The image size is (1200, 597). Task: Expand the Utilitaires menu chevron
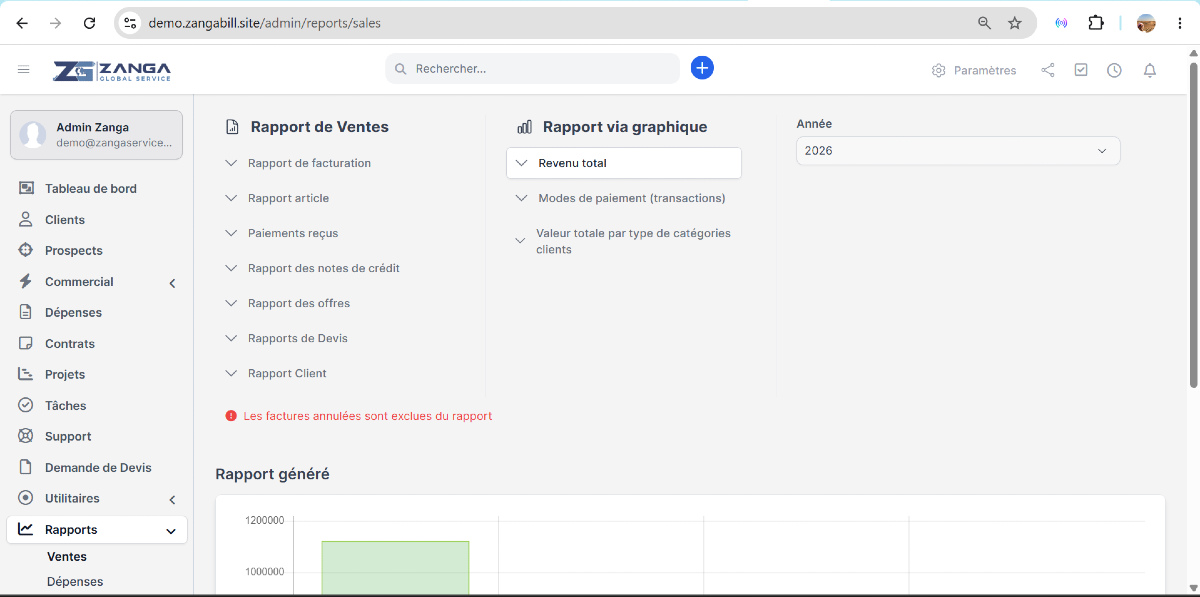pyautogui.click(x=172, y=499)
